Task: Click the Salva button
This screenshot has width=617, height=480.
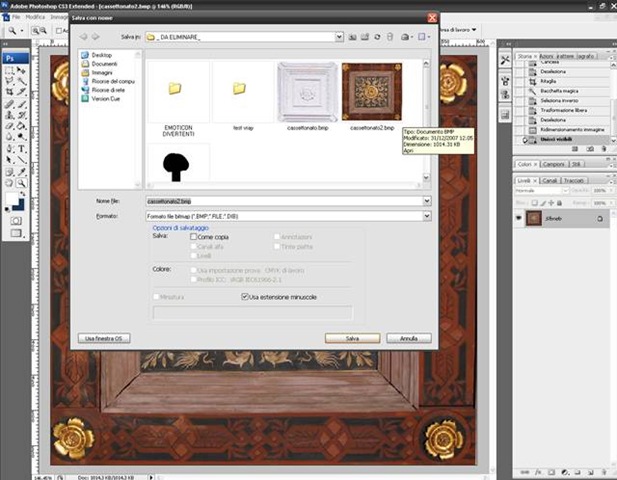Action: pyautogui.click(x=352, y=339)
